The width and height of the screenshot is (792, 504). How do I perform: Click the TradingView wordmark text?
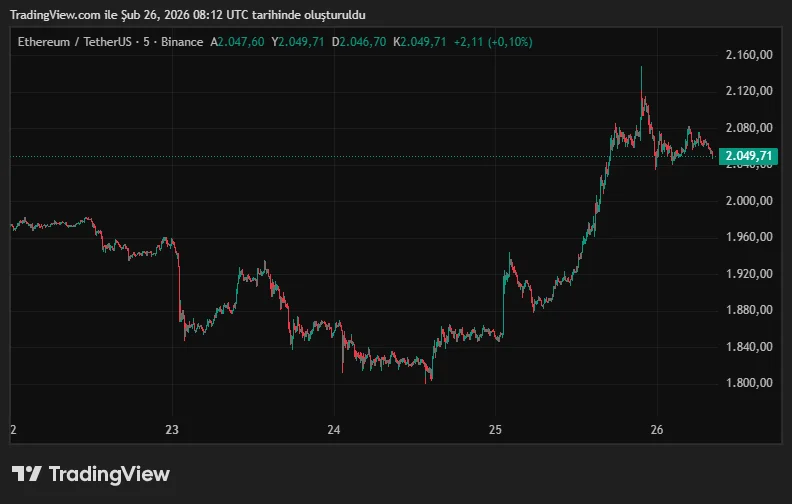(109, 474)
